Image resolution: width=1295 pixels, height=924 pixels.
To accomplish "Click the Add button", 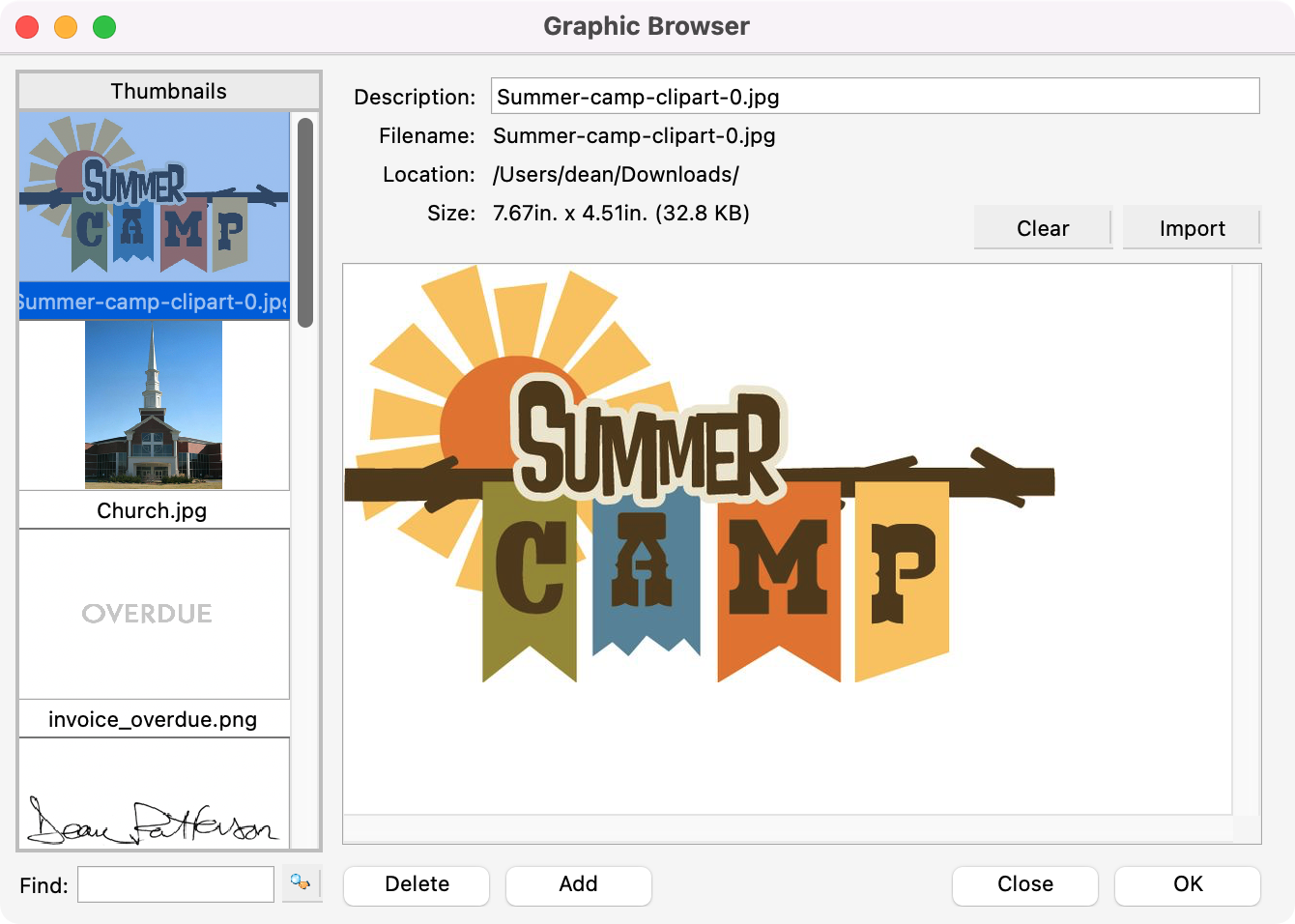I will tap(578, 884).
